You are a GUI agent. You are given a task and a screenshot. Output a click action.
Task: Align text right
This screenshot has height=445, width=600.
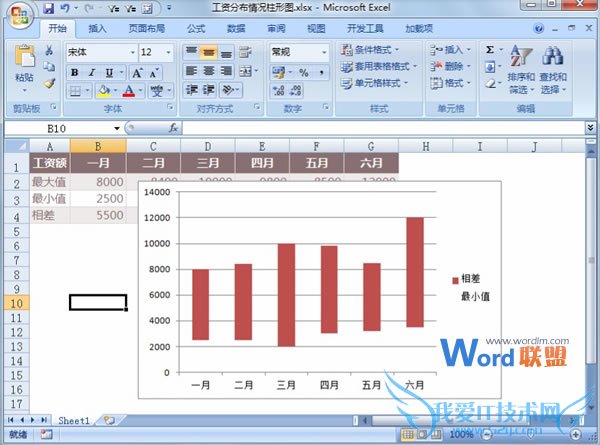[226, 71]
